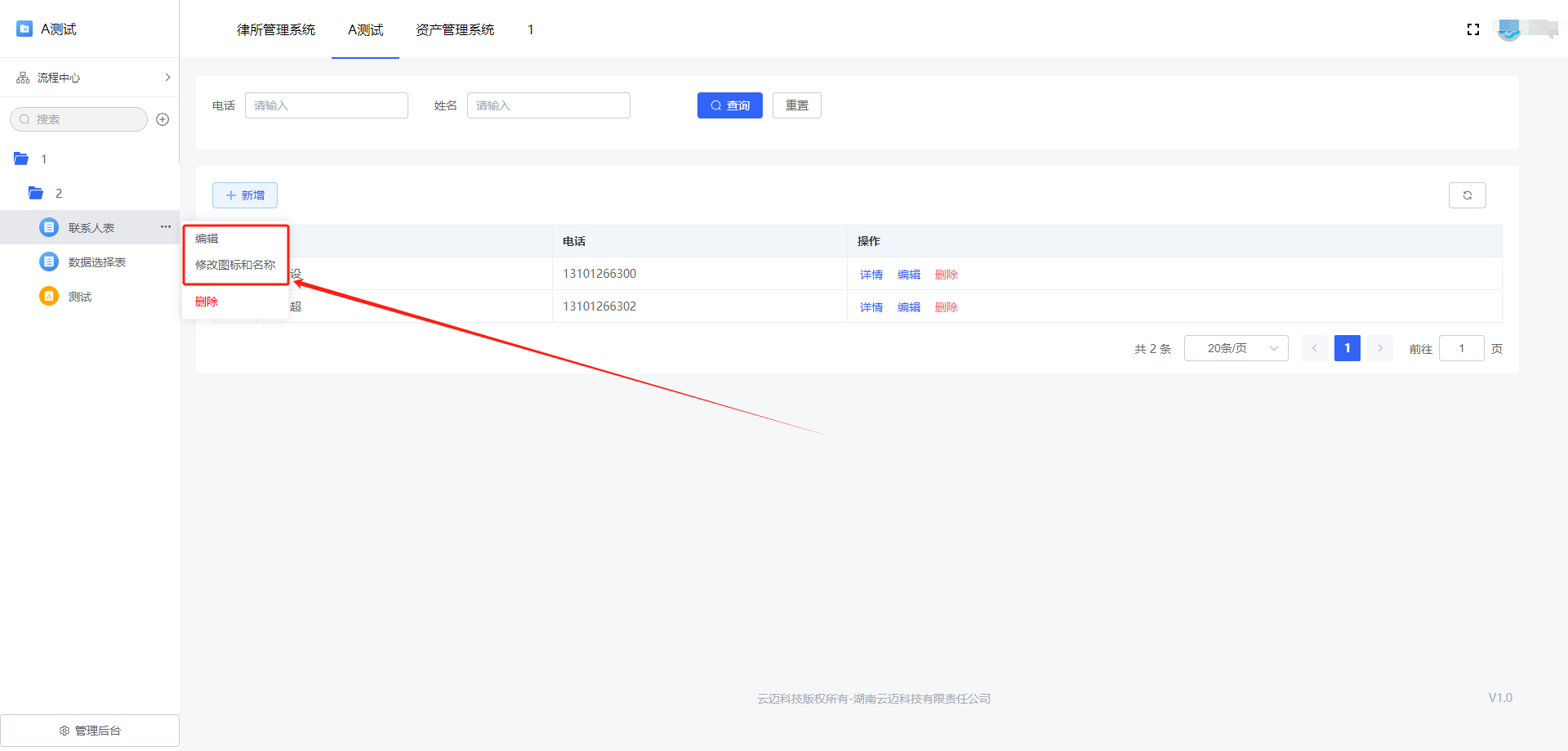Click the 重置 button
This screenshot has width=1568, height=751.
click(796, 105)
